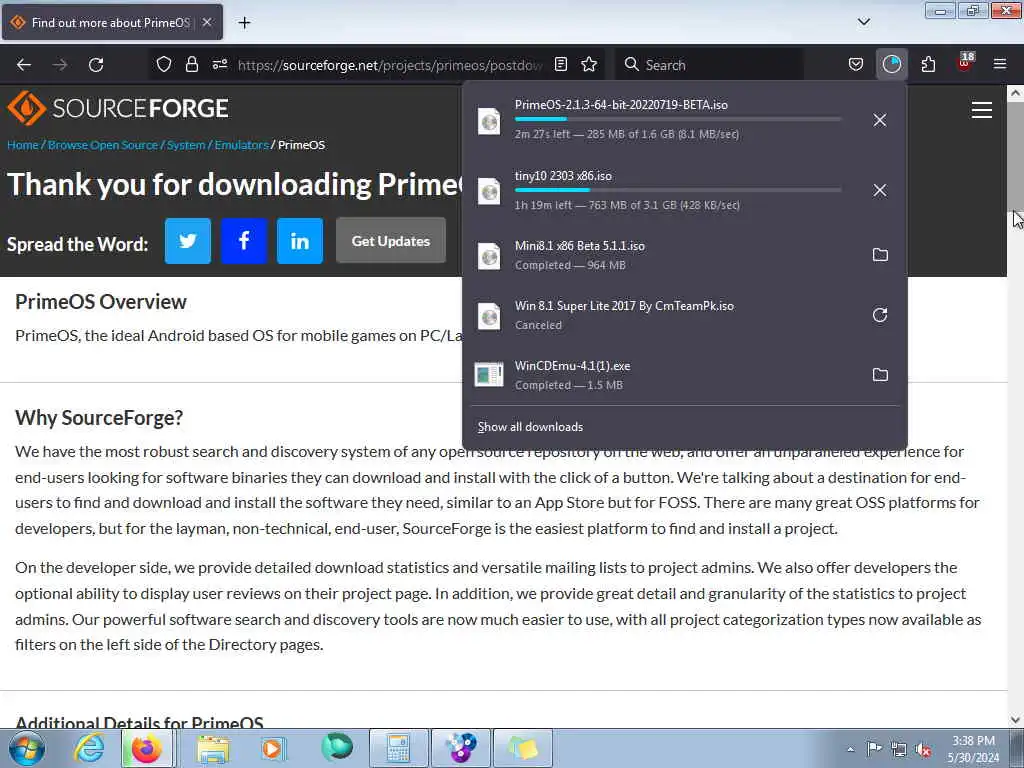Click the sourceforge.net URL address field
1024x768 pixels.
click(390, 65)
